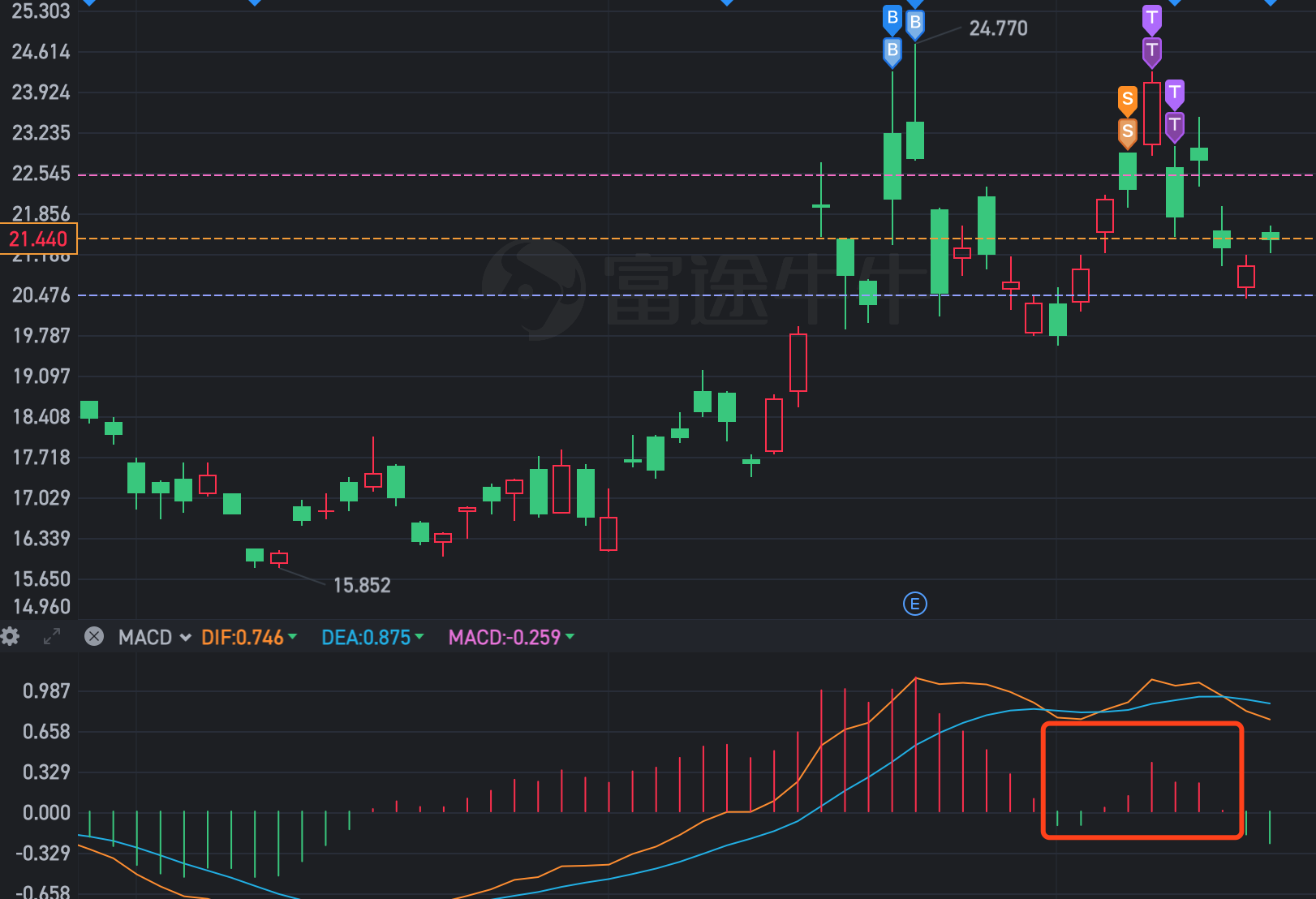Click the B buy marker beside the 24.770 label line
The image size is (1316, 899).
(x=915, y=24)
